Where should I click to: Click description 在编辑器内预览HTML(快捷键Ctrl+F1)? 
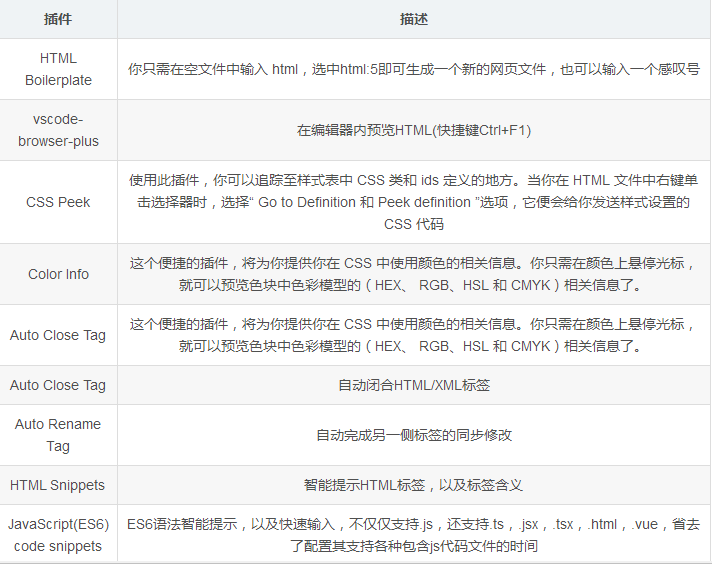click(x=414, y=130)
